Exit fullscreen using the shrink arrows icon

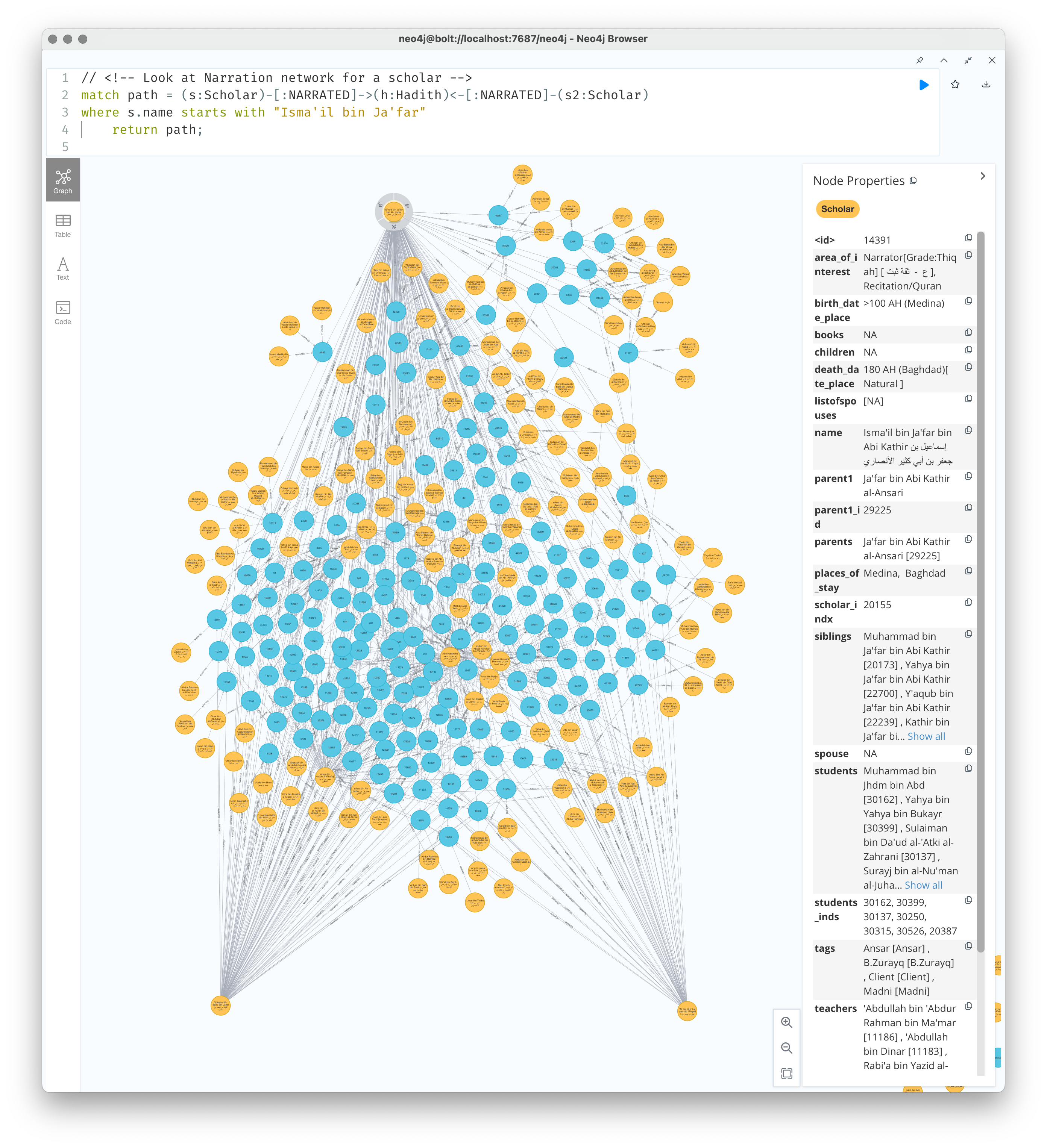coord(968,61)
